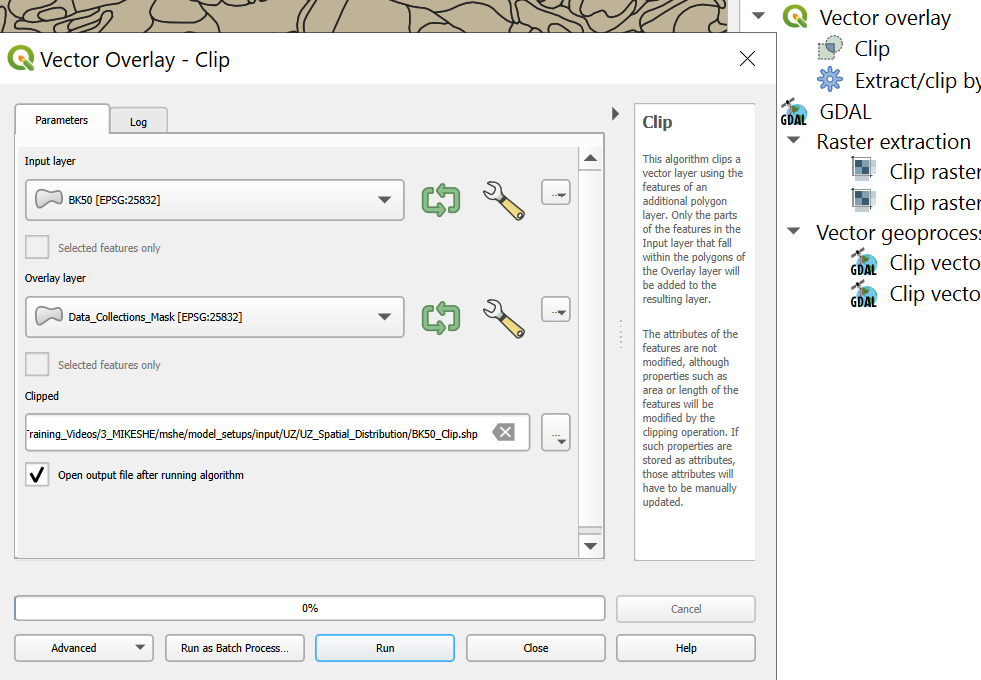Click the Close button

point(536,648)
